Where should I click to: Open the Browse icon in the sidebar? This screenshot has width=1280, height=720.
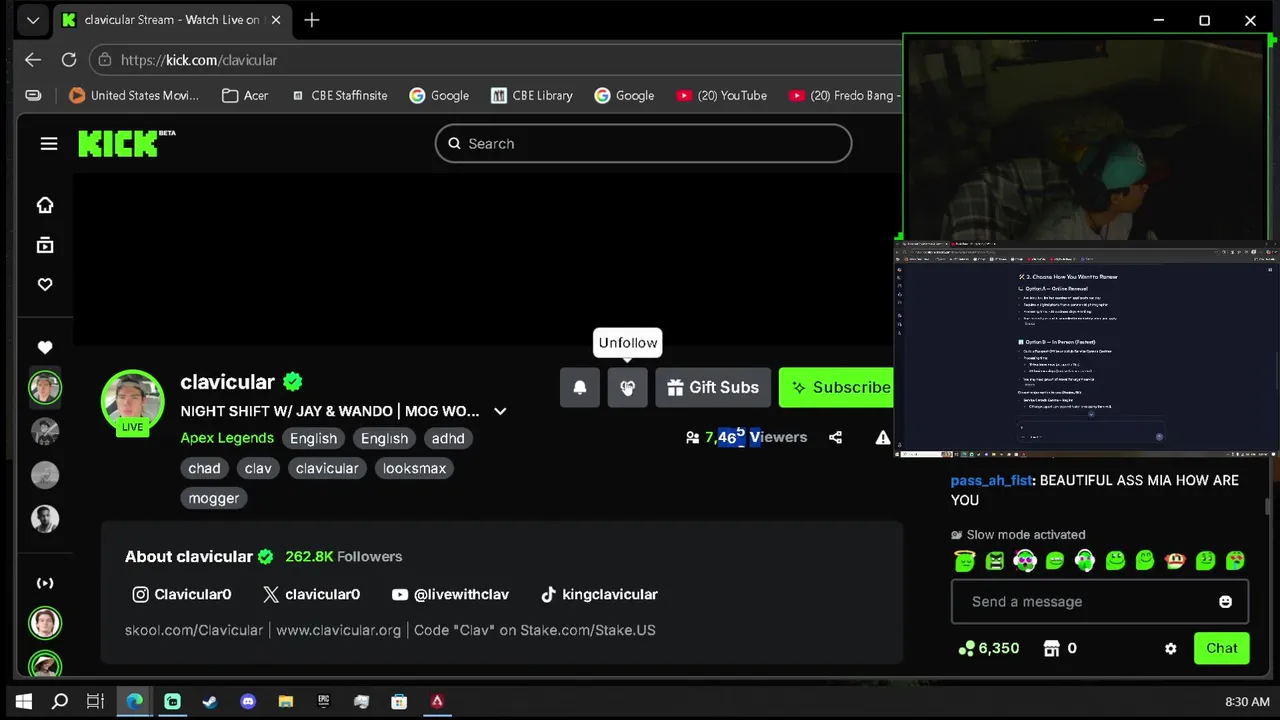(x=45, y=245)
